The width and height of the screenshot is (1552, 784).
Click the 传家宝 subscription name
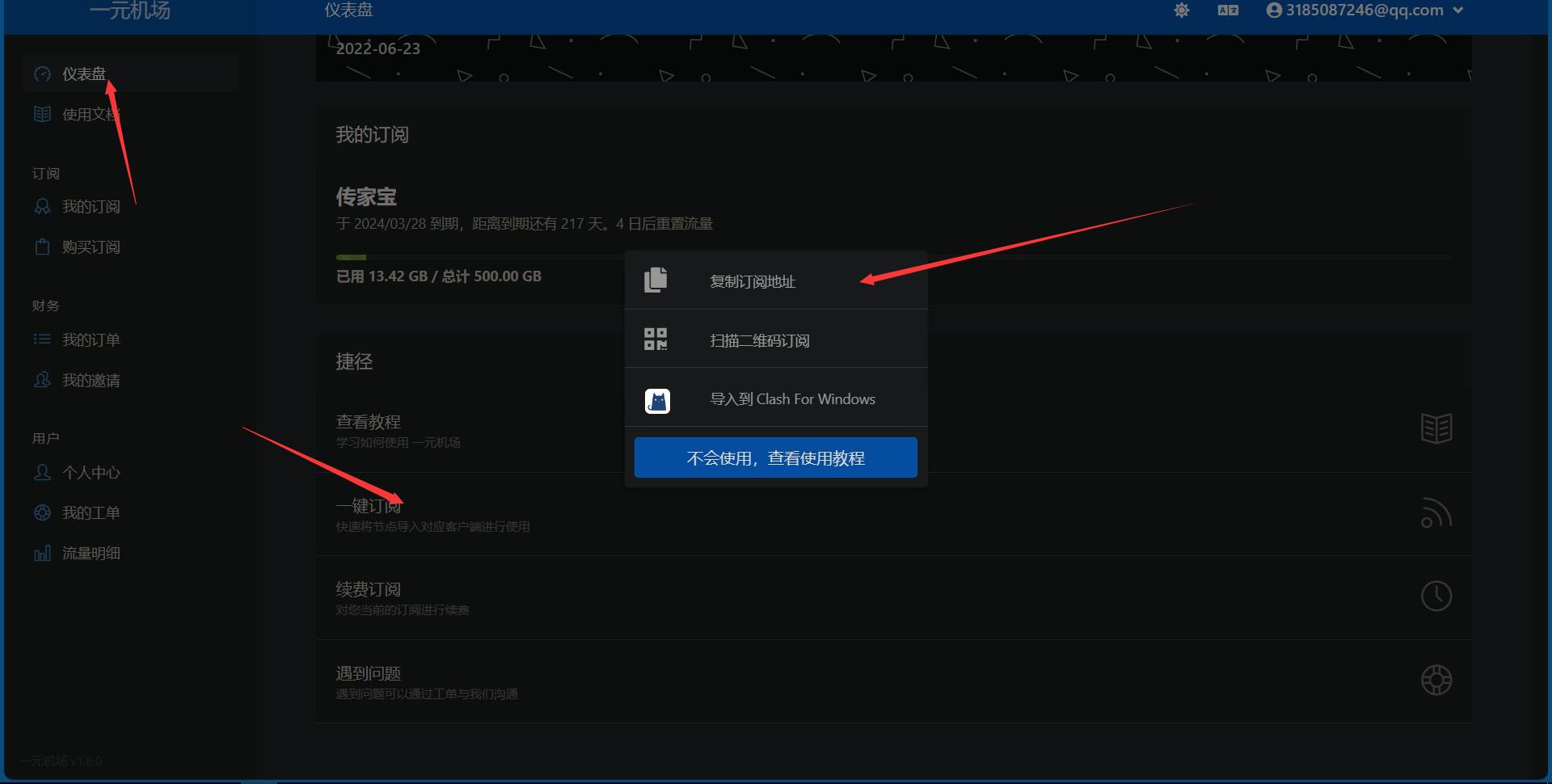point(366,196)
